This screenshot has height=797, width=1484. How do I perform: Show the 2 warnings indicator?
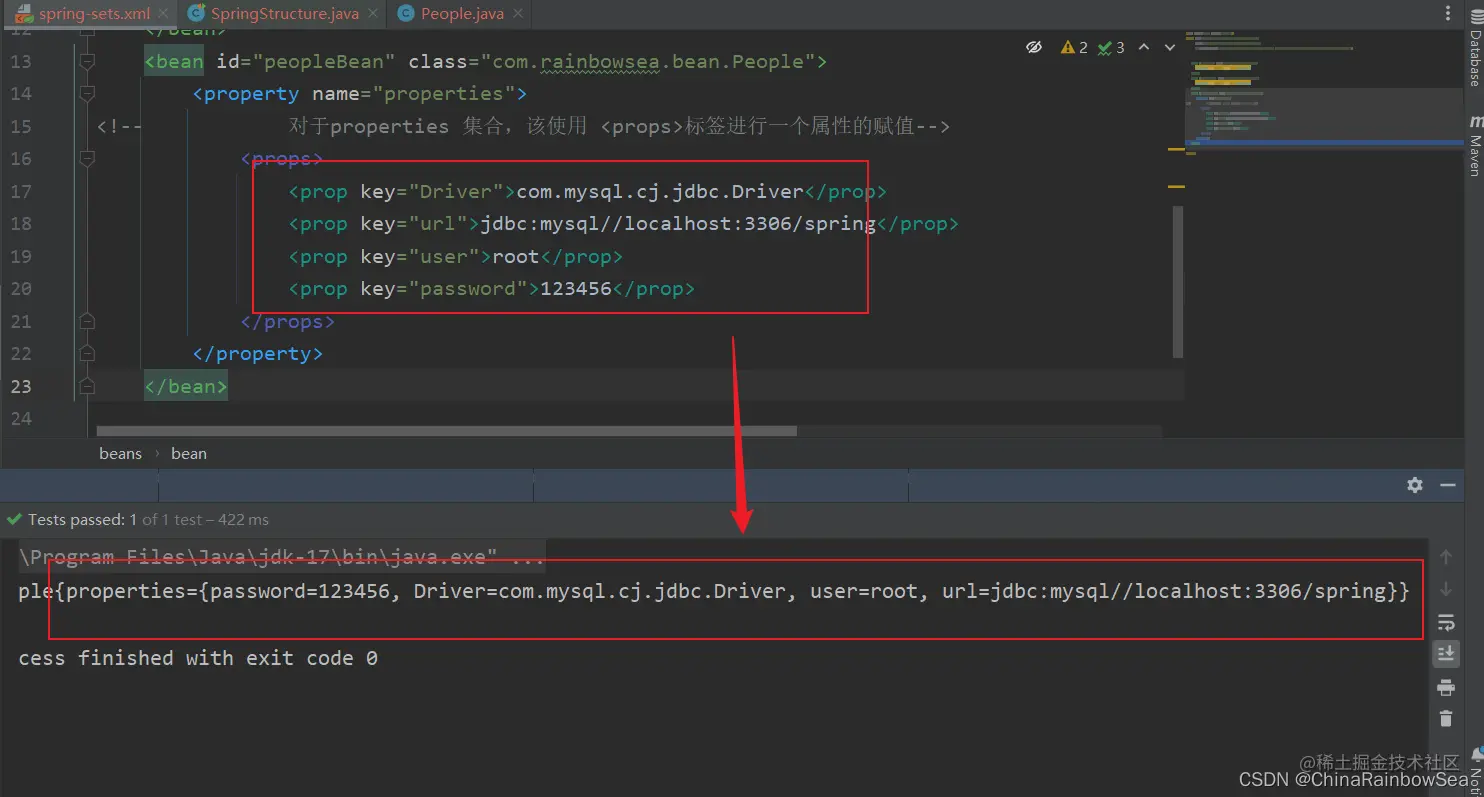1074,47
